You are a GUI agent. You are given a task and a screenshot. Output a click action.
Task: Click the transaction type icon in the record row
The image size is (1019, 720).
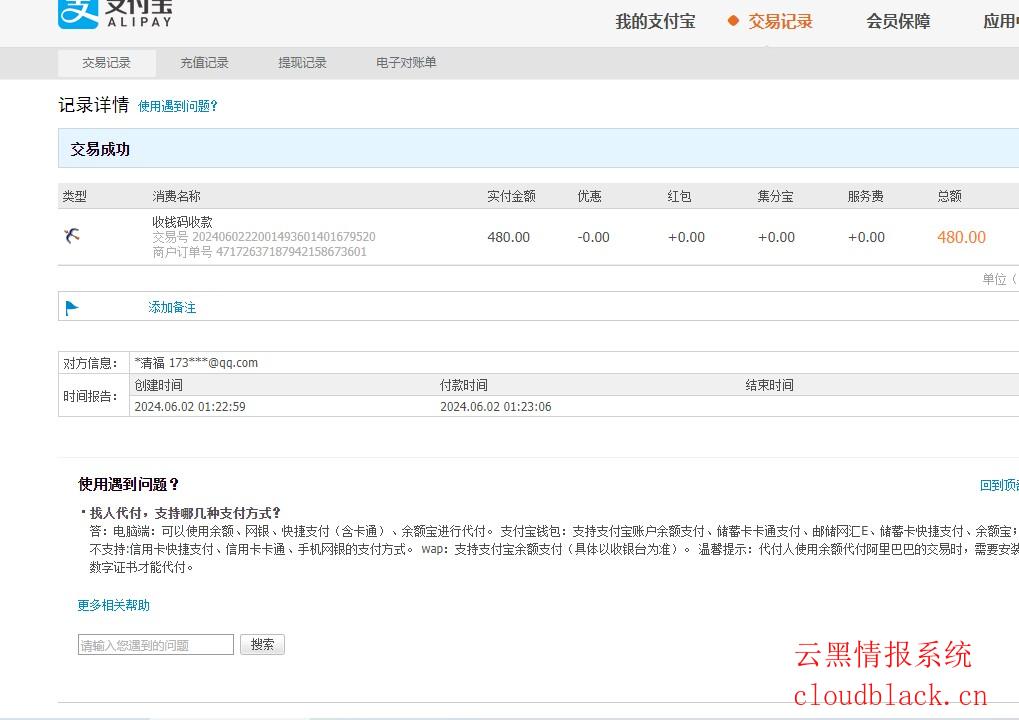(x=71, y=236)
